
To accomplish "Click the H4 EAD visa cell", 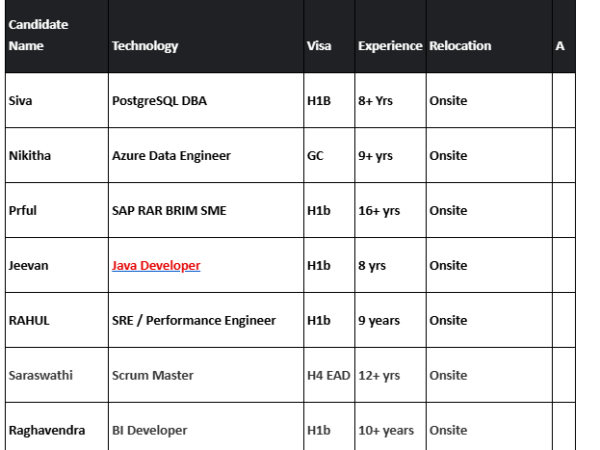I will point(329,375).
